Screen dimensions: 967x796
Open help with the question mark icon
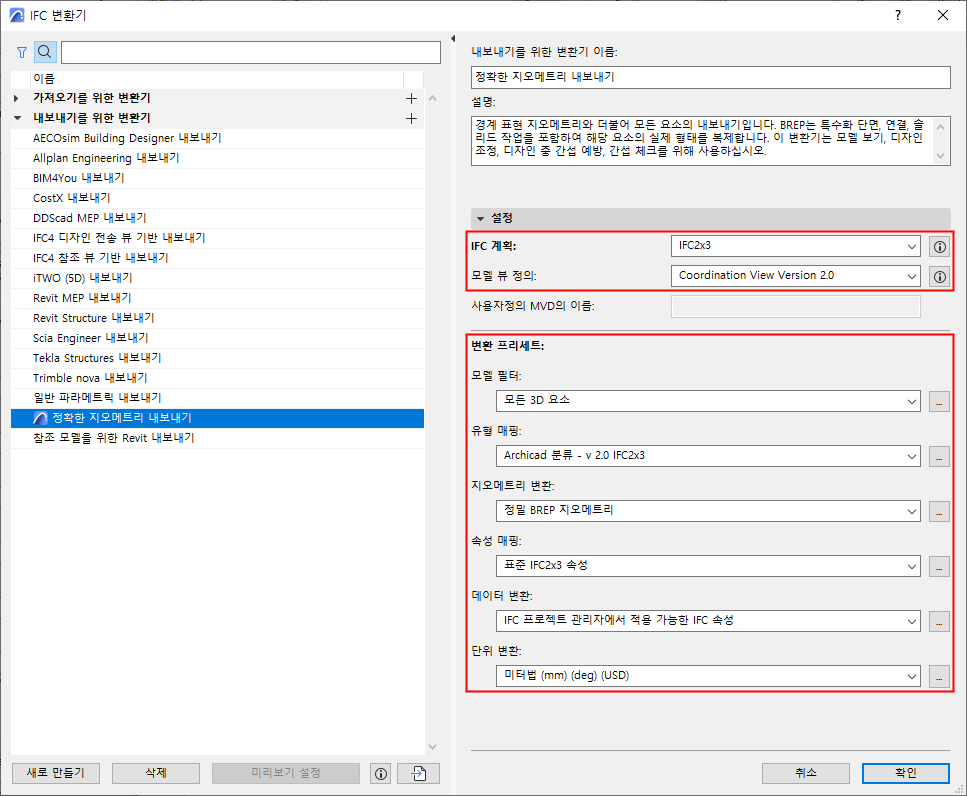897,15
